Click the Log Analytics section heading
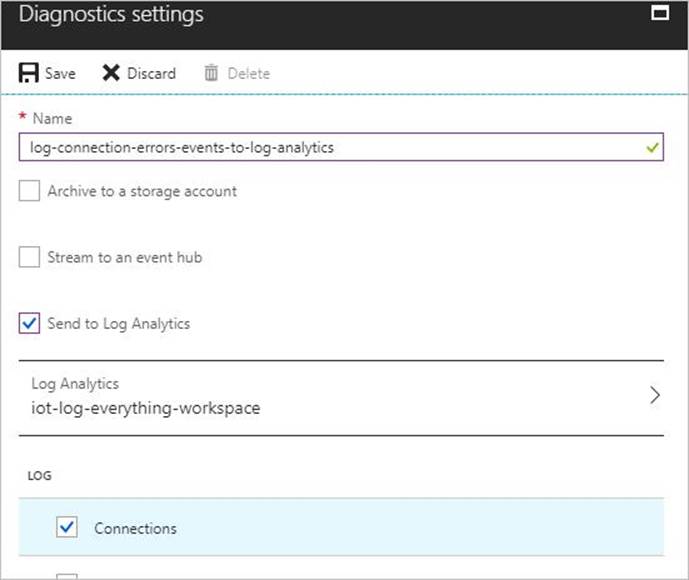 point(75,384)
